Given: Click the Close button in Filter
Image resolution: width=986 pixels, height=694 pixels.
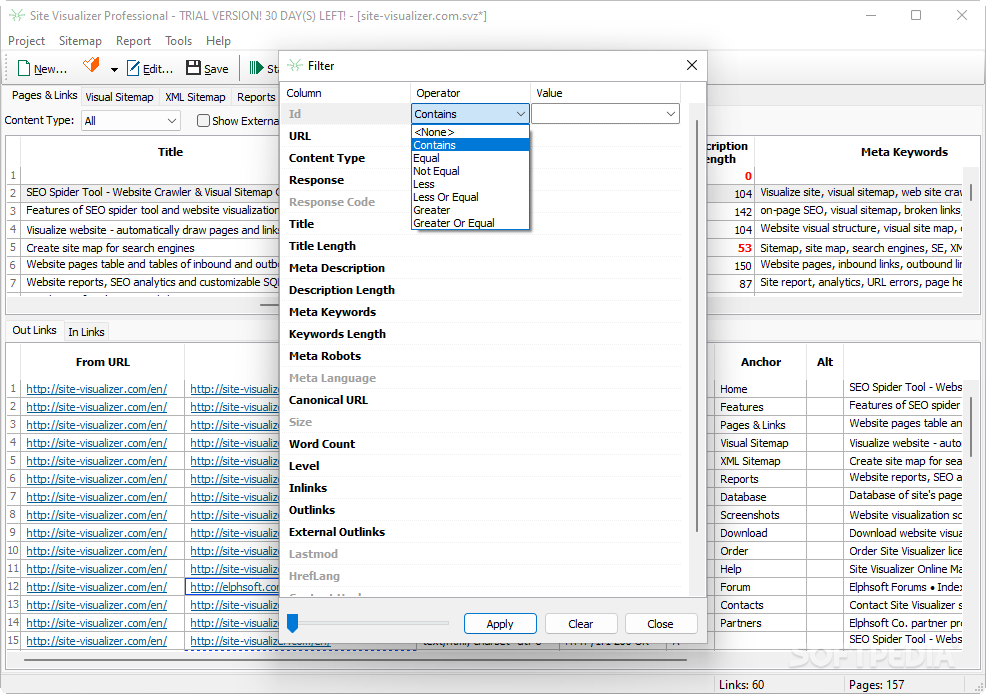Looking at the screenshot, I should [x=660, y=624].
